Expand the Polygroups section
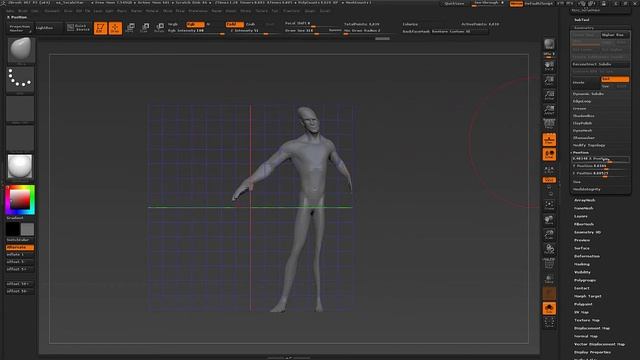The height and width of the screenshot is (360, 640). tap(585, 280)
